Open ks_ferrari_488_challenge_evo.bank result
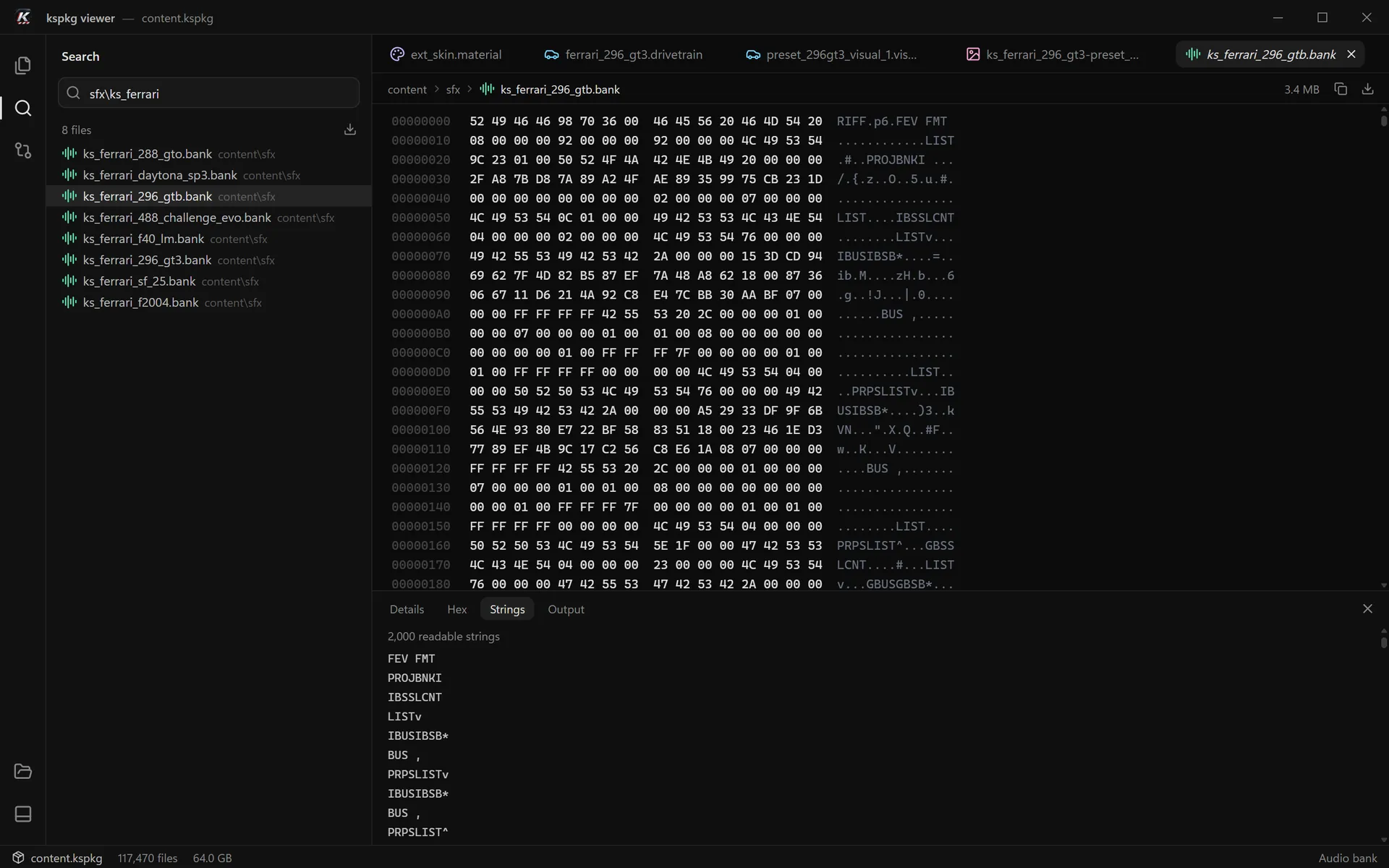Image resolution: width=1389 pixels, height=868 pixels. (209, 218)
